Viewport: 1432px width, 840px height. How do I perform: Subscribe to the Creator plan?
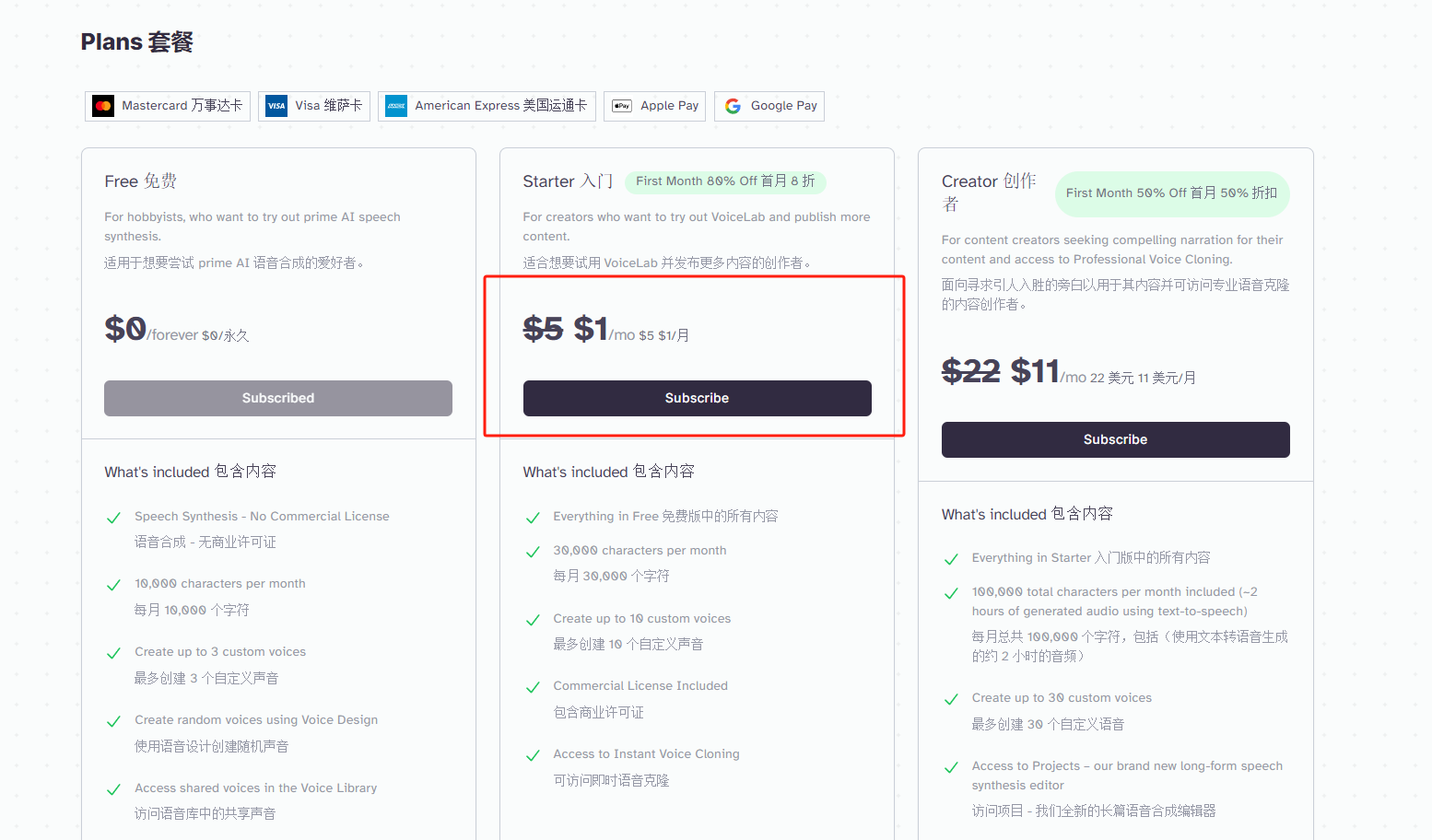coord(1116,439)
